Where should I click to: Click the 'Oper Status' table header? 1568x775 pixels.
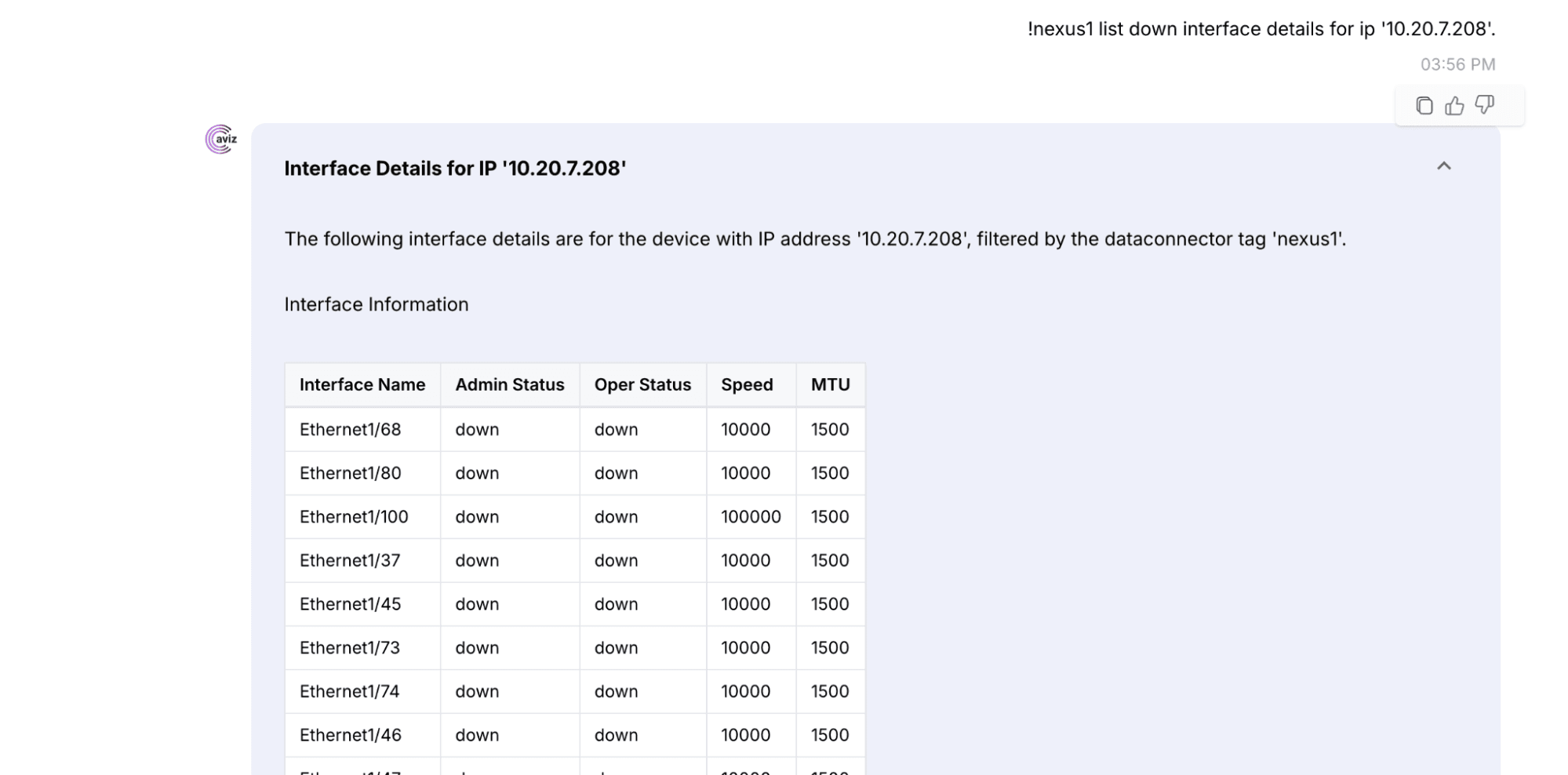click(642, 384)
